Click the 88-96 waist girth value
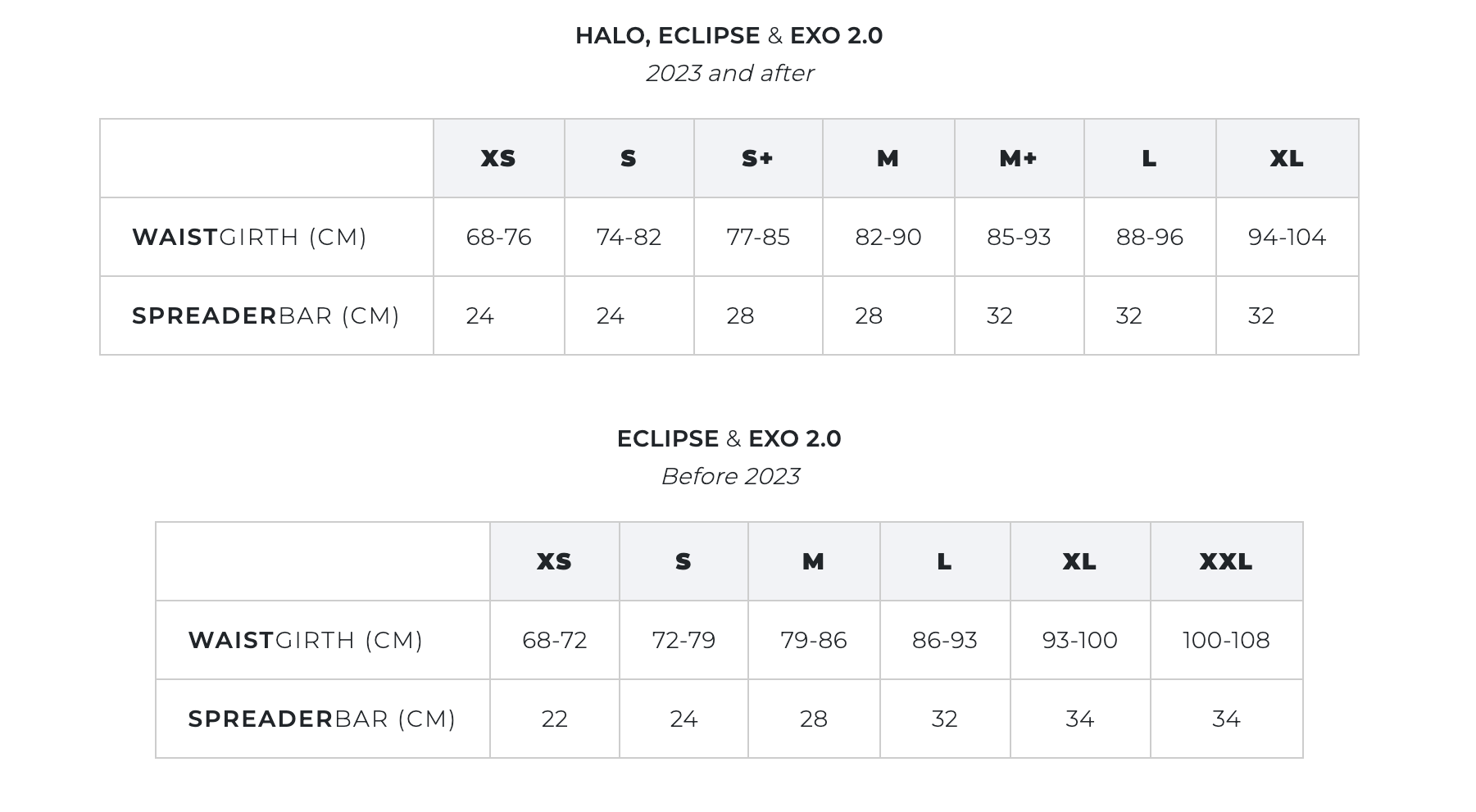 1149,237
